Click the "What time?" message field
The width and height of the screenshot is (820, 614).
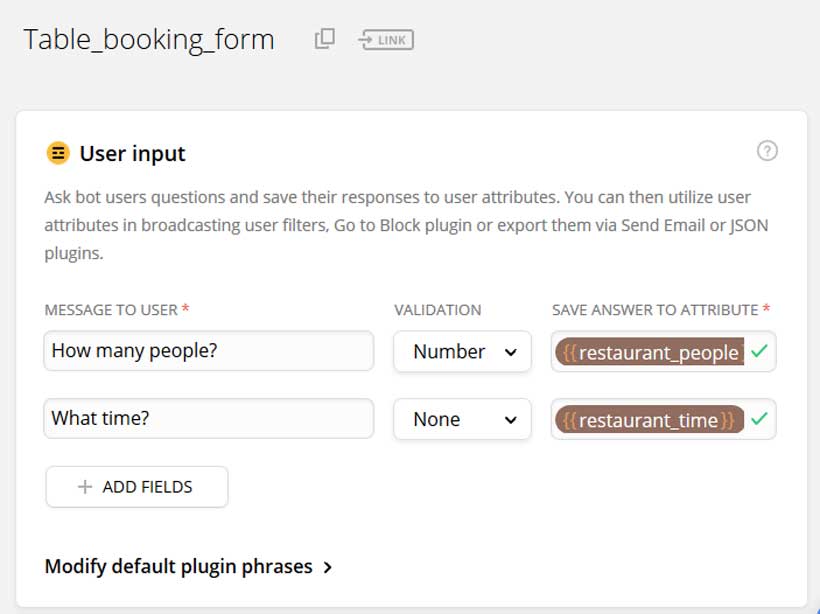[209, 419]
